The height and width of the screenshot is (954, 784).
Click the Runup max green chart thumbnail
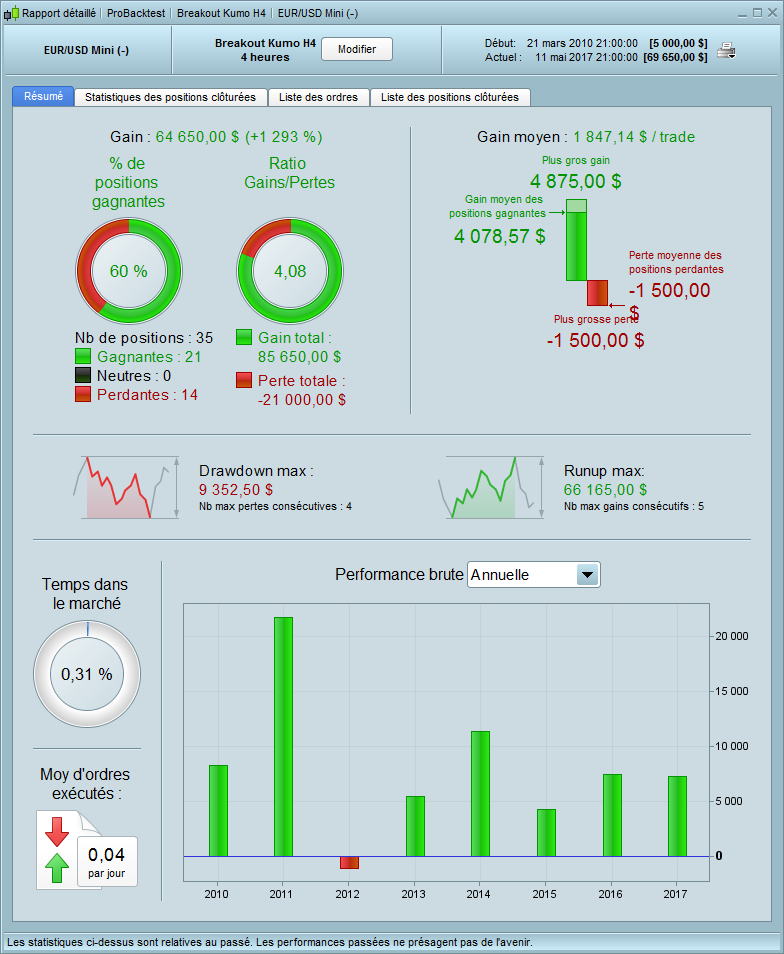tap(491, 487)
